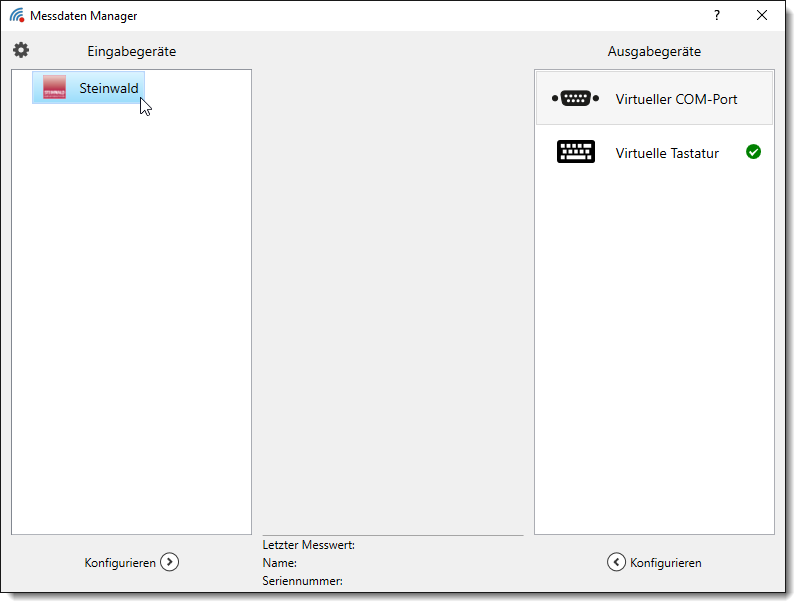Click the left-arrow circle under Ausgabegeräte
Viewport: 801px width, 608px height.
[616, 562]
